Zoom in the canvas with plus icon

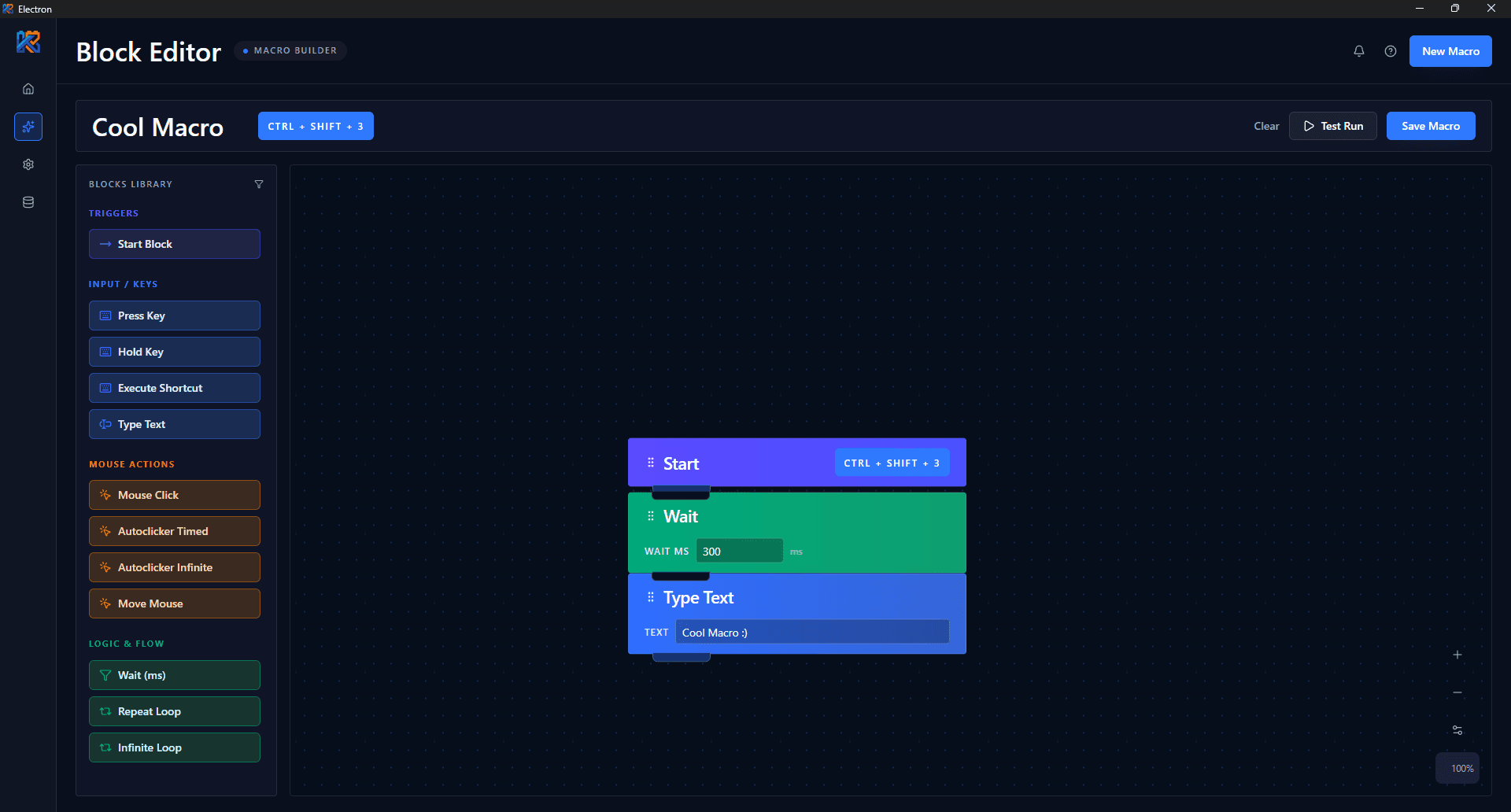click(x=1457, y=655)
